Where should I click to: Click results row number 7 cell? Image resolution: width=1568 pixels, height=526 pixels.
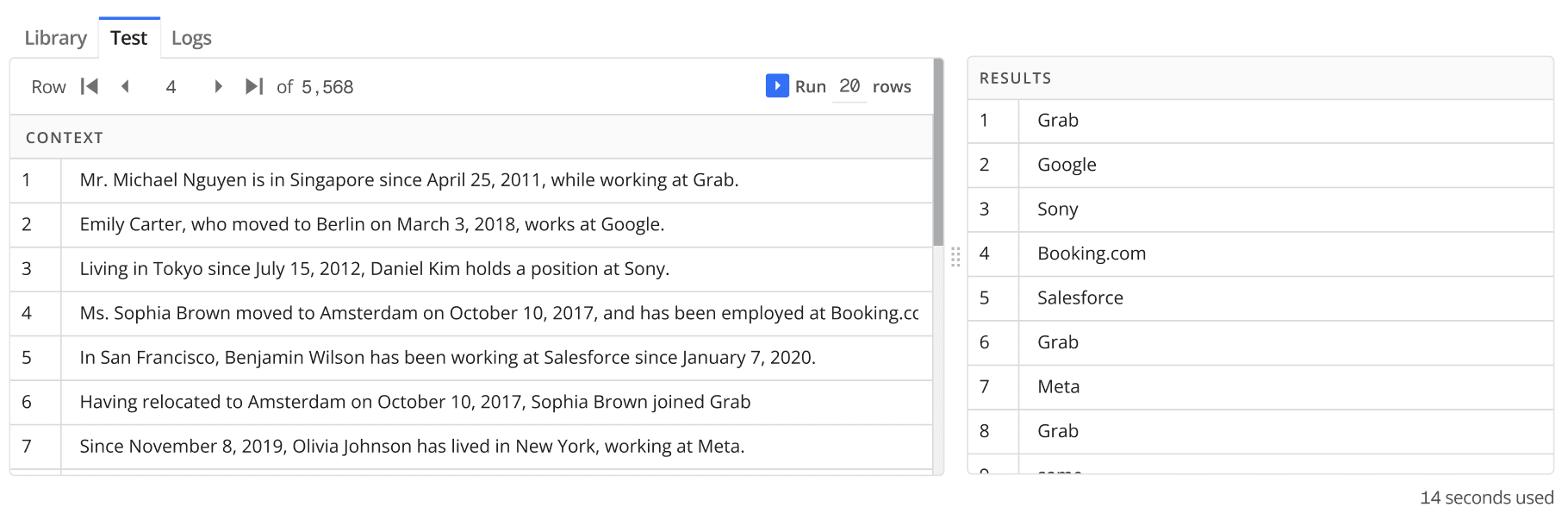(993, 387)
